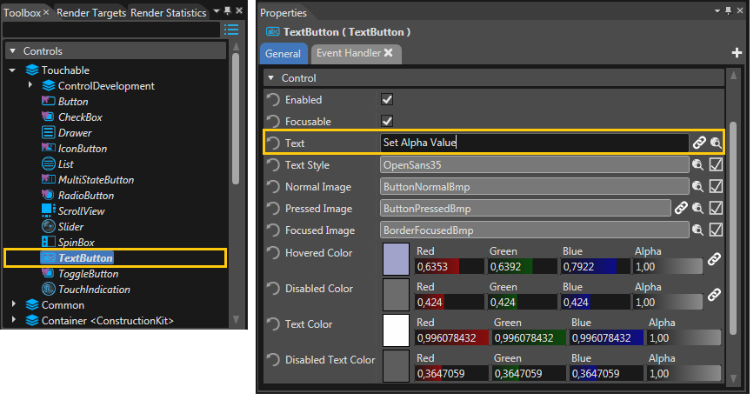This screenshot has width=751, height=396.
Task: Select the SpinBox control icon
Action: tap(48, 242)
